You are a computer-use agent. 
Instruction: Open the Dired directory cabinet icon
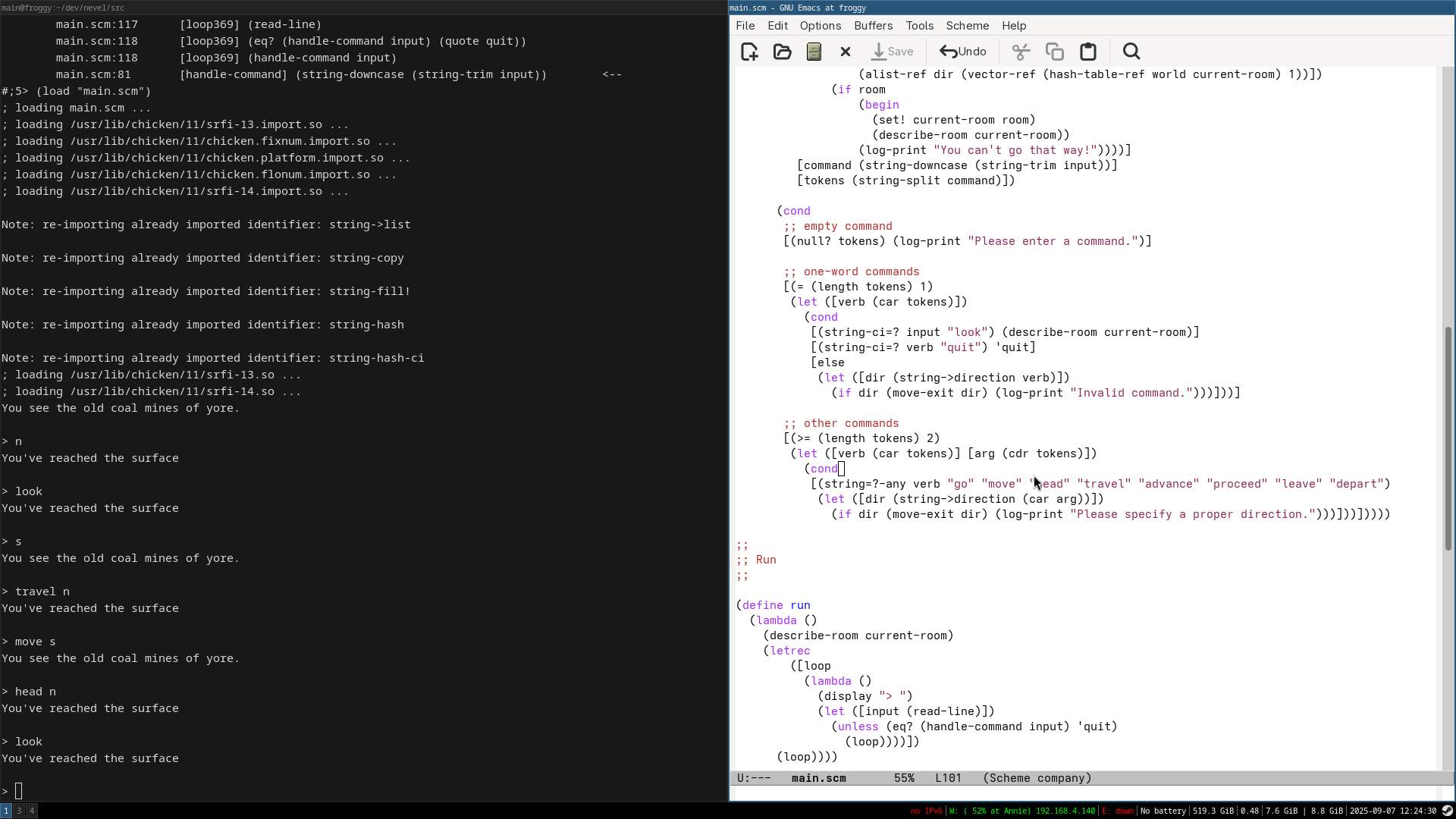[x=814, y=52]
